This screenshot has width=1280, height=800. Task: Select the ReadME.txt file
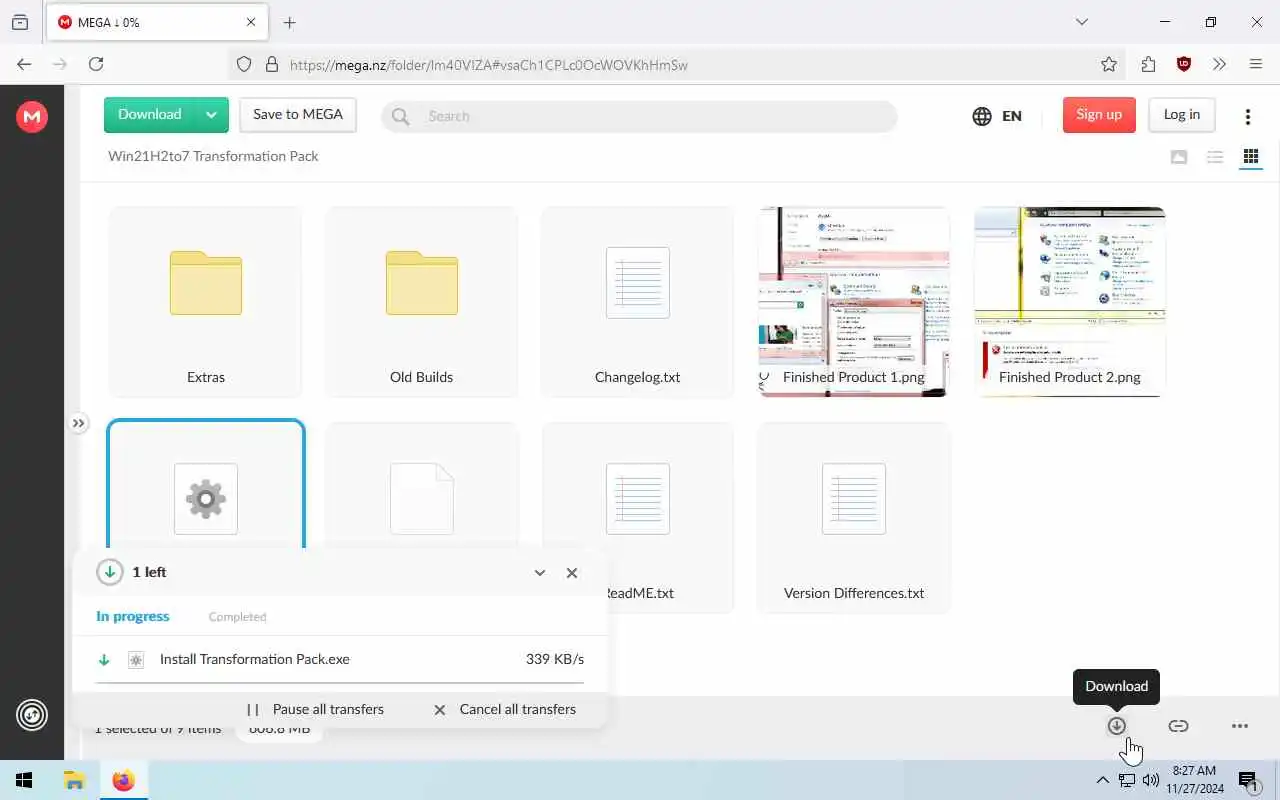638,518
